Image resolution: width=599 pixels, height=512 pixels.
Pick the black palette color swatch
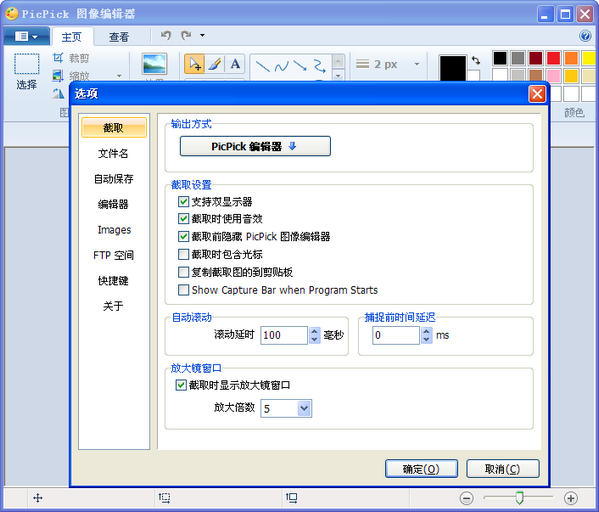coord(499,58)
